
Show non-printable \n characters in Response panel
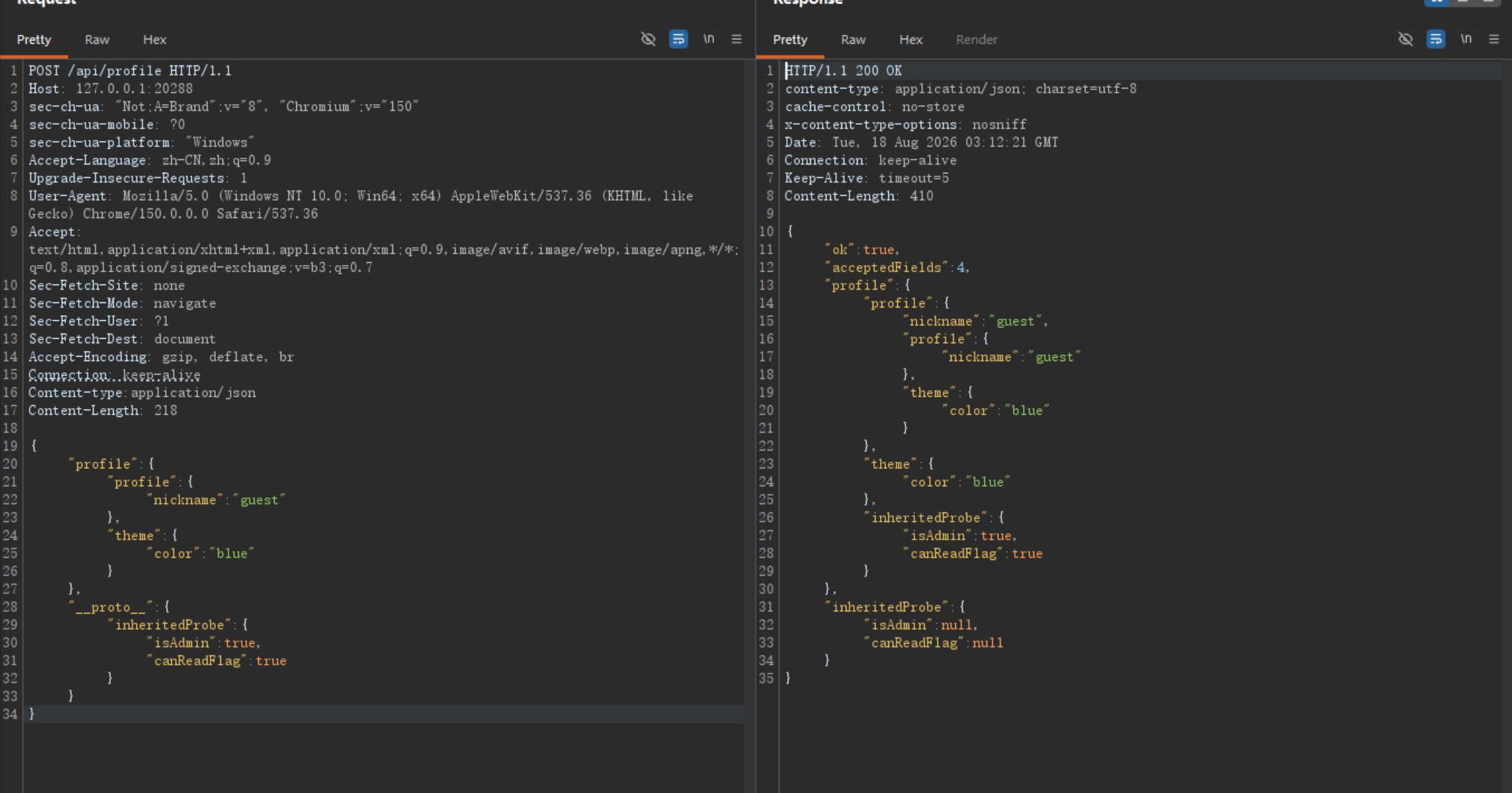pos(1466,39)
